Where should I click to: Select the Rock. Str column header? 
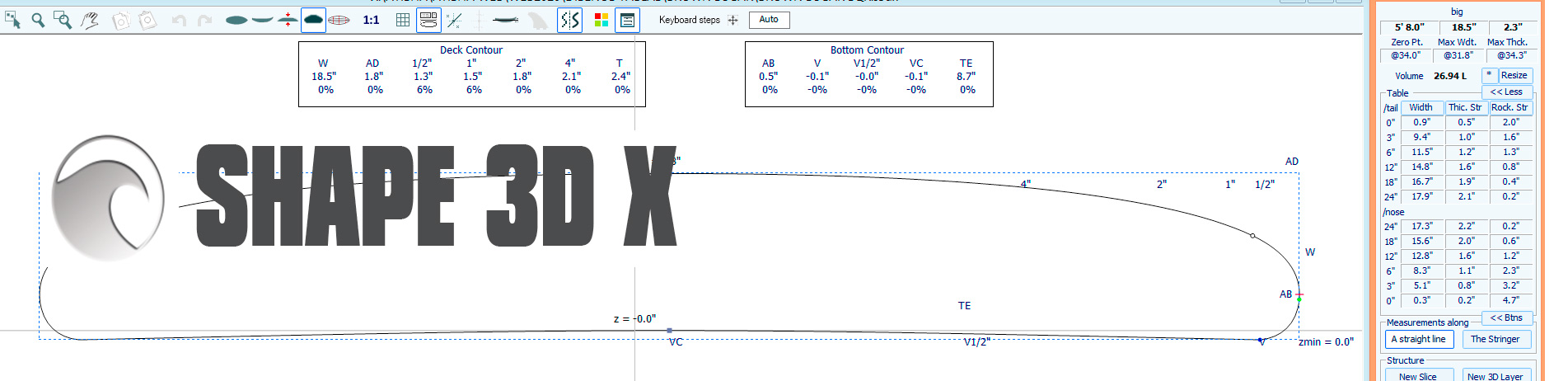[x=1509, y=107]
